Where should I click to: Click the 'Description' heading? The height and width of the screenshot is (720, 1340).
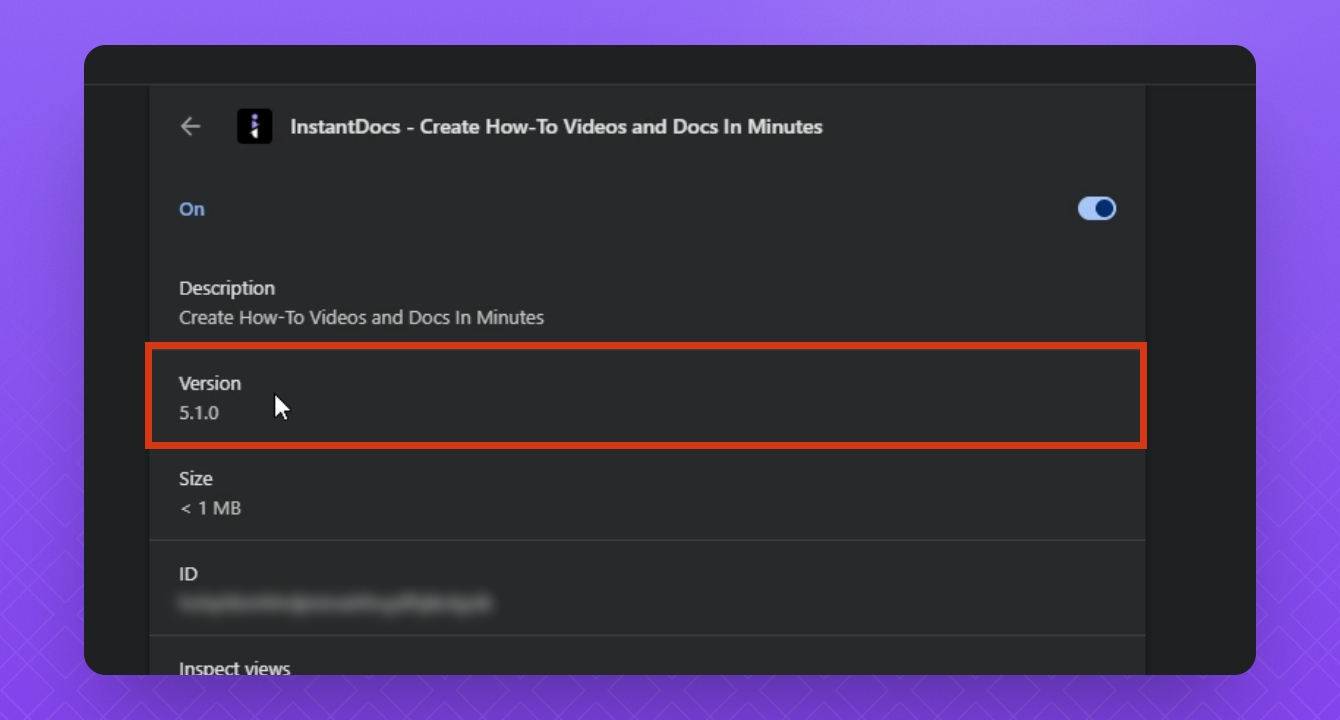pyautogui.click(x=227, y=288)
